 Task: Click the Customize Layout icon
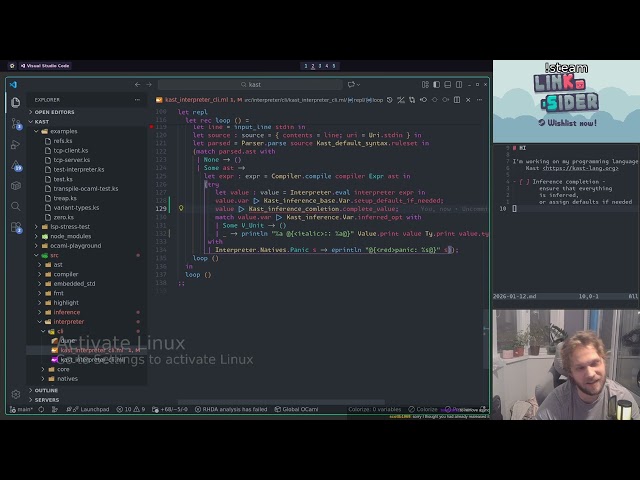click(425, 84)
